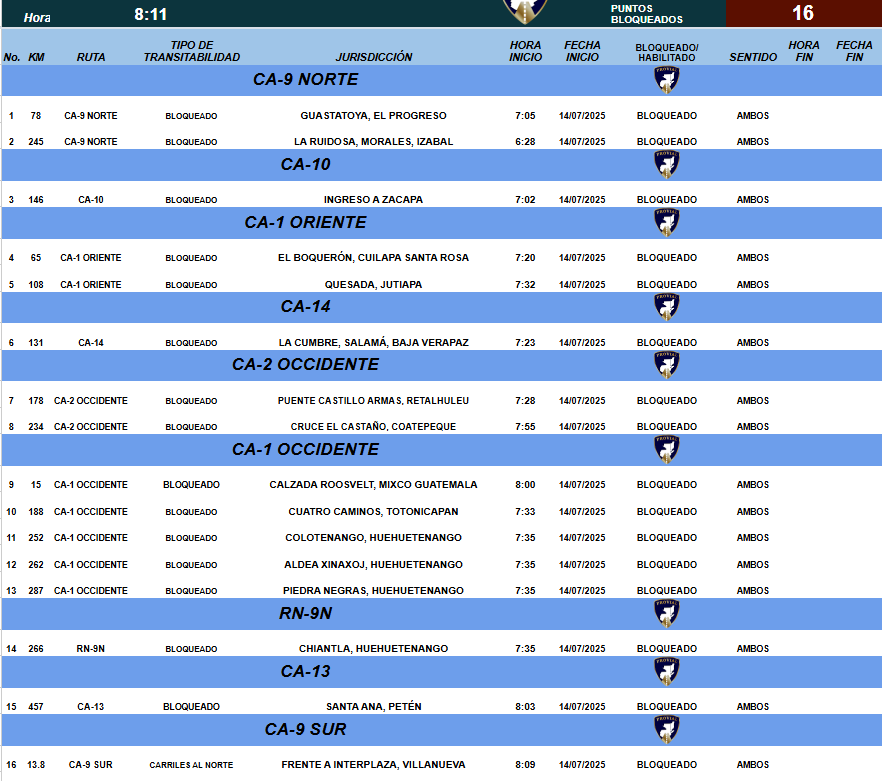This screenshot has height=781, width=883.
Task: Click the shield icon in CA-14 section row
Action: (666, 306)
